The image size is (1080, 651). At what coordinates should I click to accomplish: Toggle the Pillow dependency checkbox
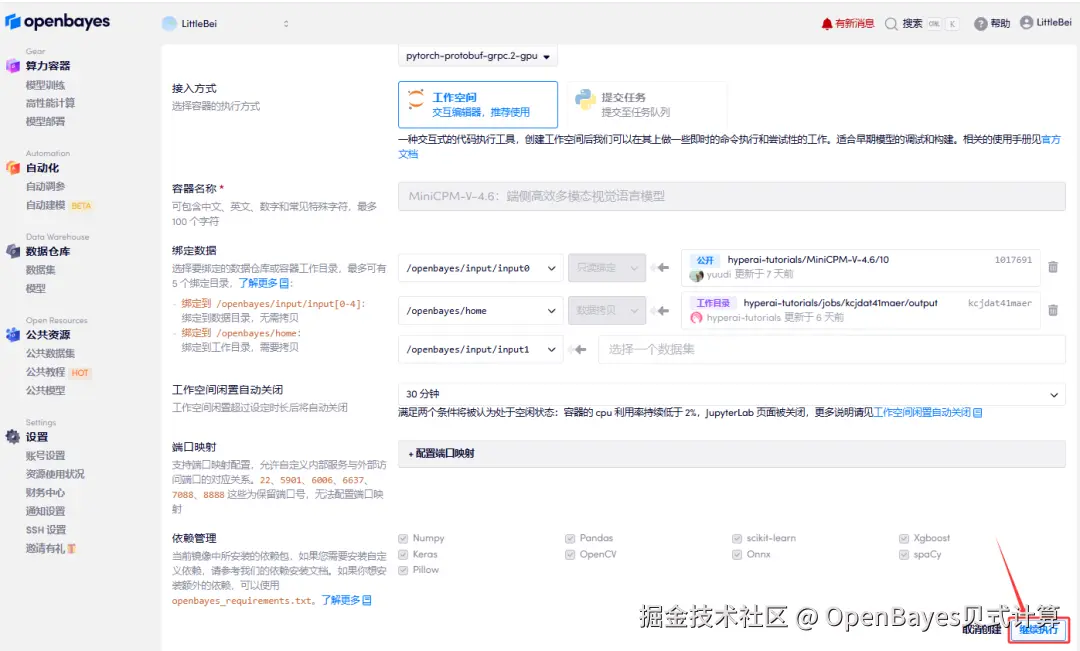tap(403, 570)
